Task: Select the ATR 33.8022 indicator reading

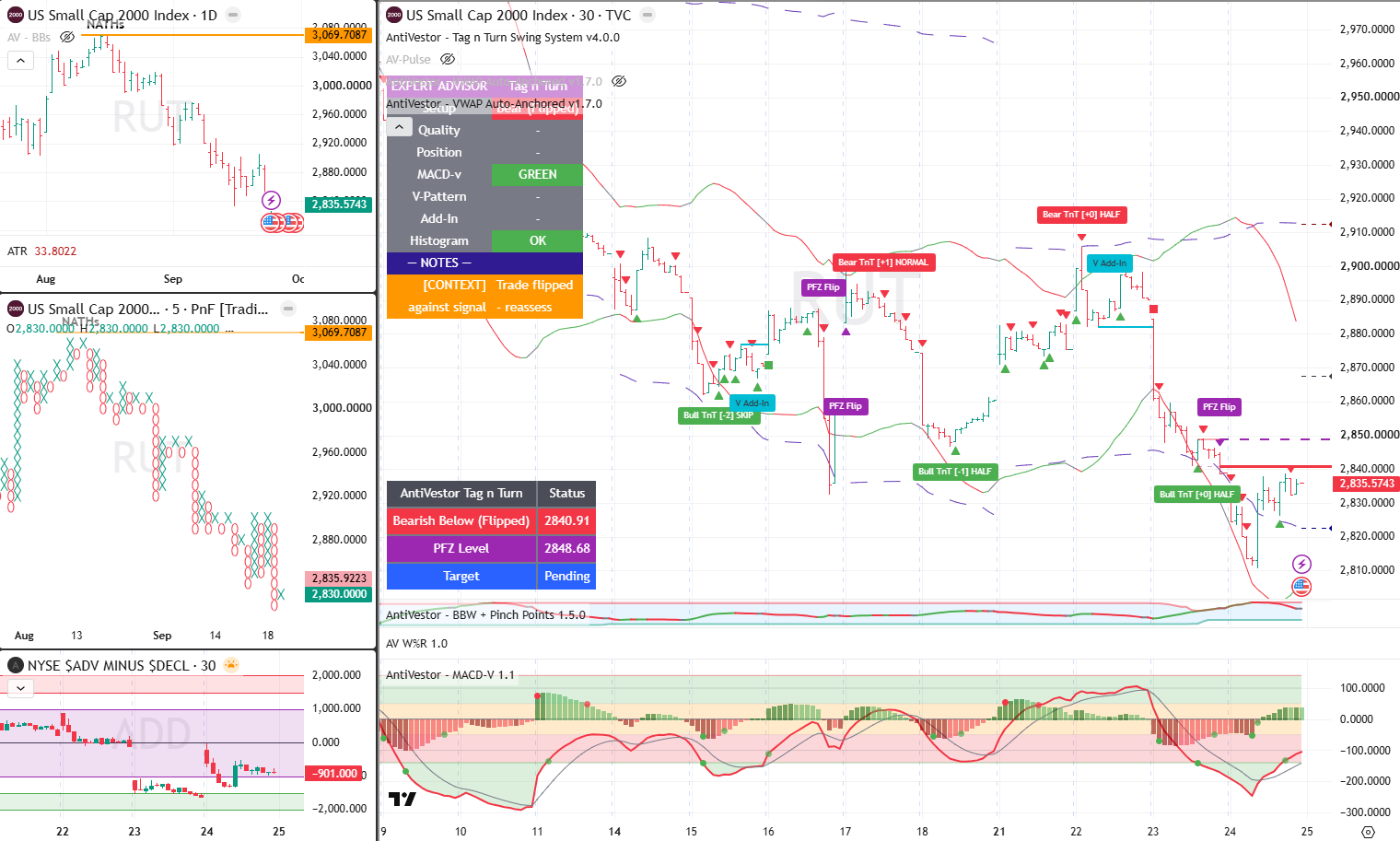Action: coord(42,251)
